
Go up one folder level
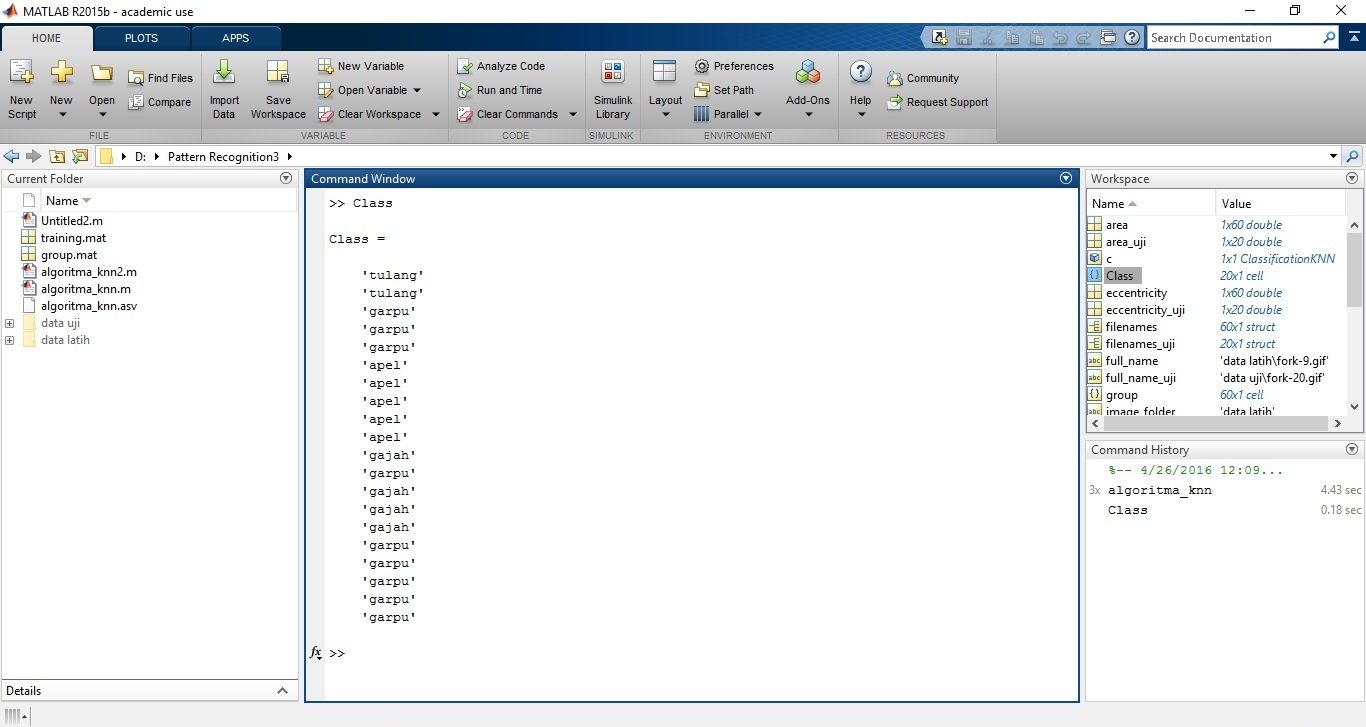pos(58,157)
